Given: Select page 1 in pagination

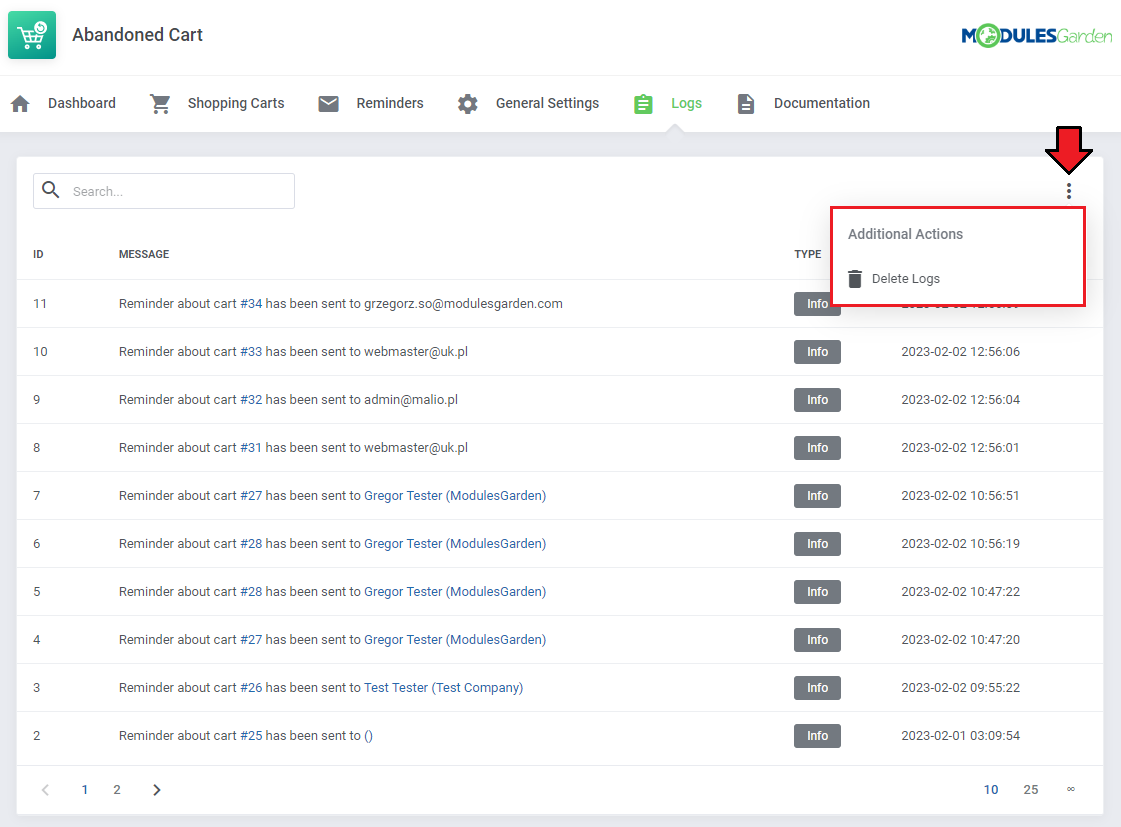Looking at the screenshot, I should pyautogui.click(x=84, y=790).
